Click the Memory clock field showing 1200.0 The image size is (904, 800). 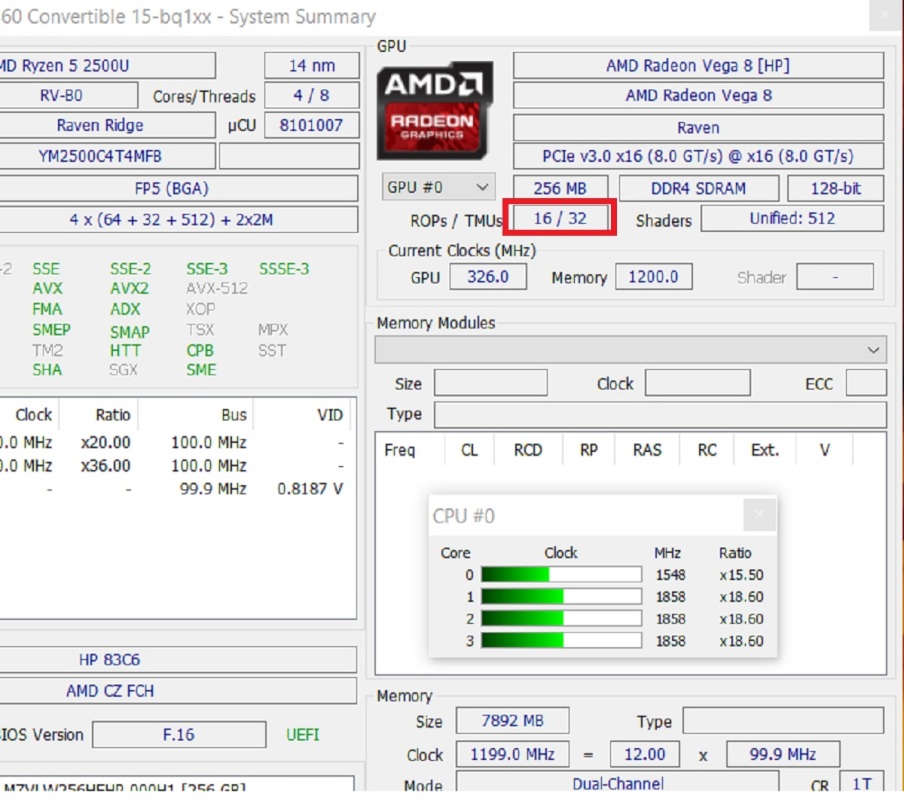[655, 277]
